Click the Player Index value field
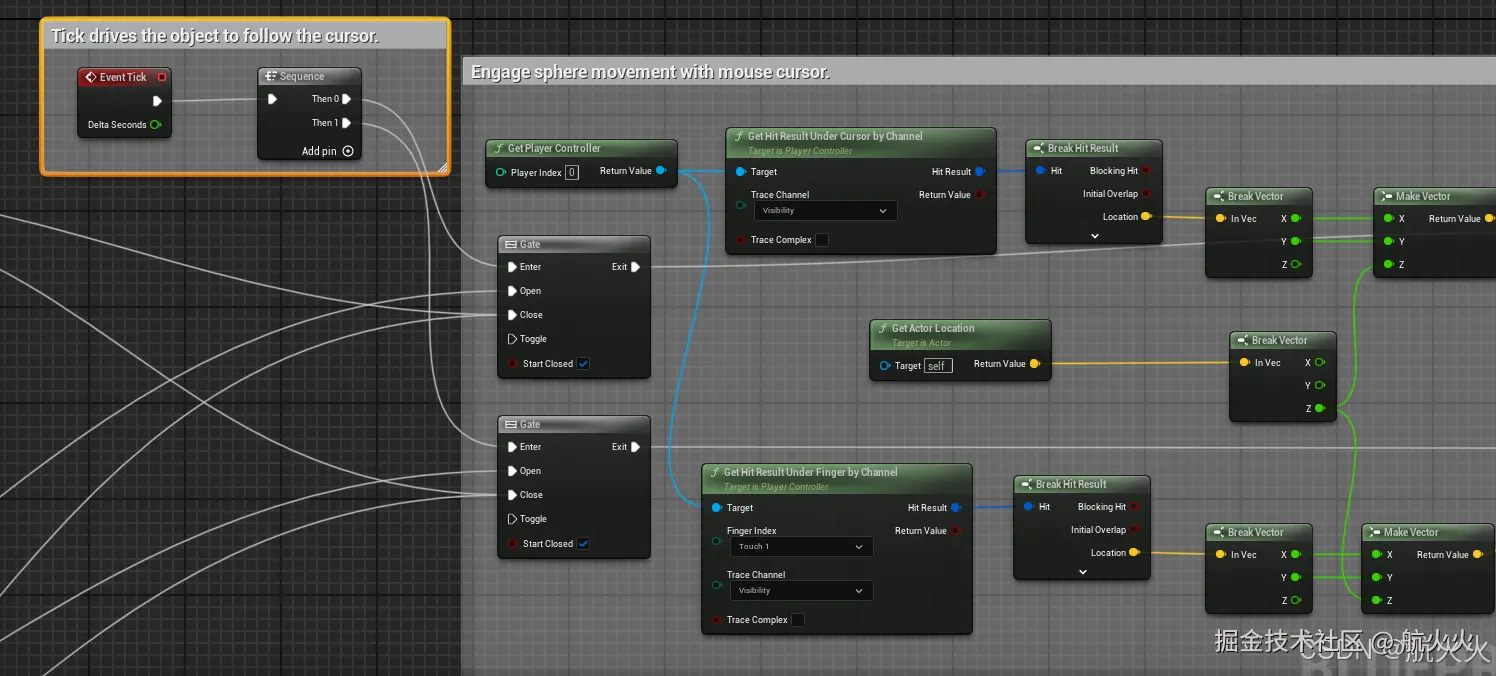Screen dimensions: 1496x676 tap(572, 172)
